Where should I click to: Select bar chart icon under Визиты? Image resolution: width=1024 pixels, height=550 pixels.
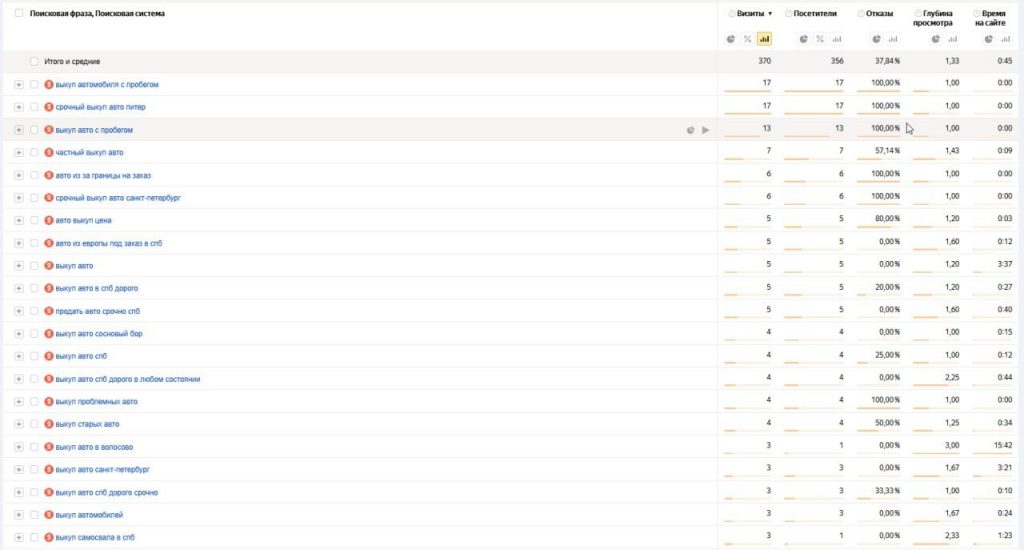click(764, 39)
